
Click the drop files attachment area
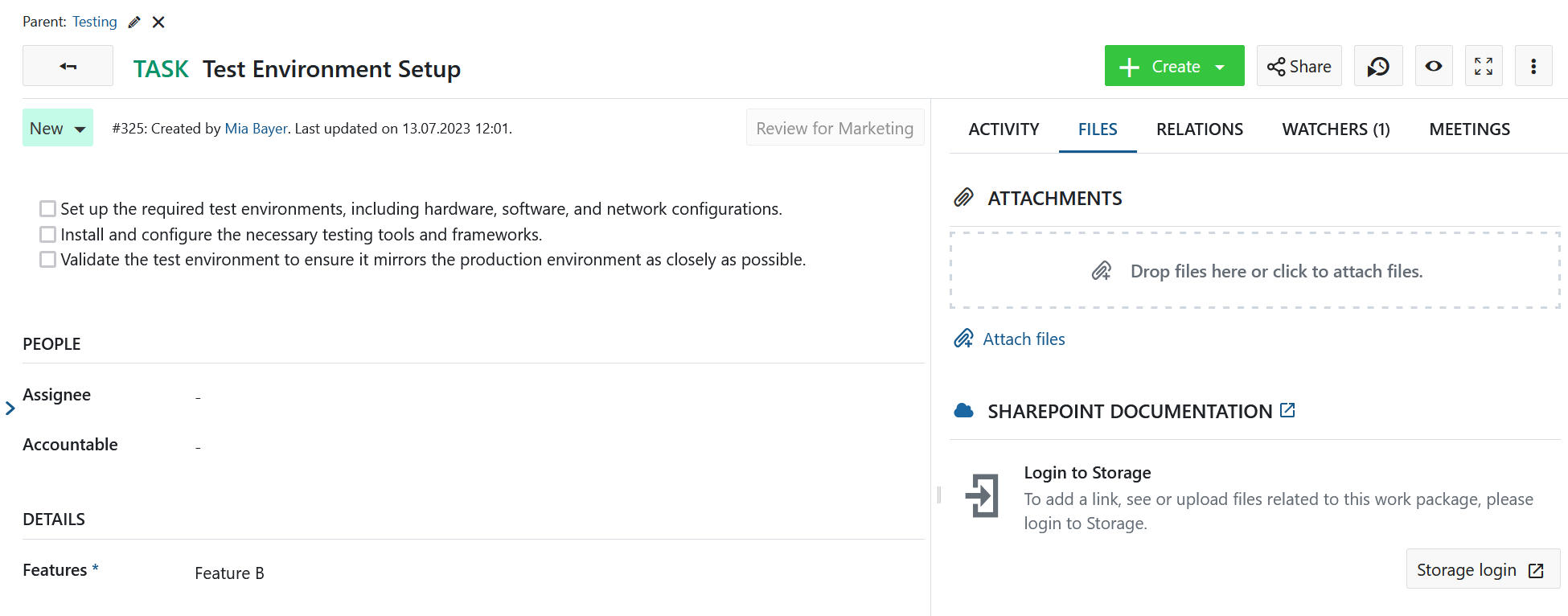click(x=1254, y=271)
